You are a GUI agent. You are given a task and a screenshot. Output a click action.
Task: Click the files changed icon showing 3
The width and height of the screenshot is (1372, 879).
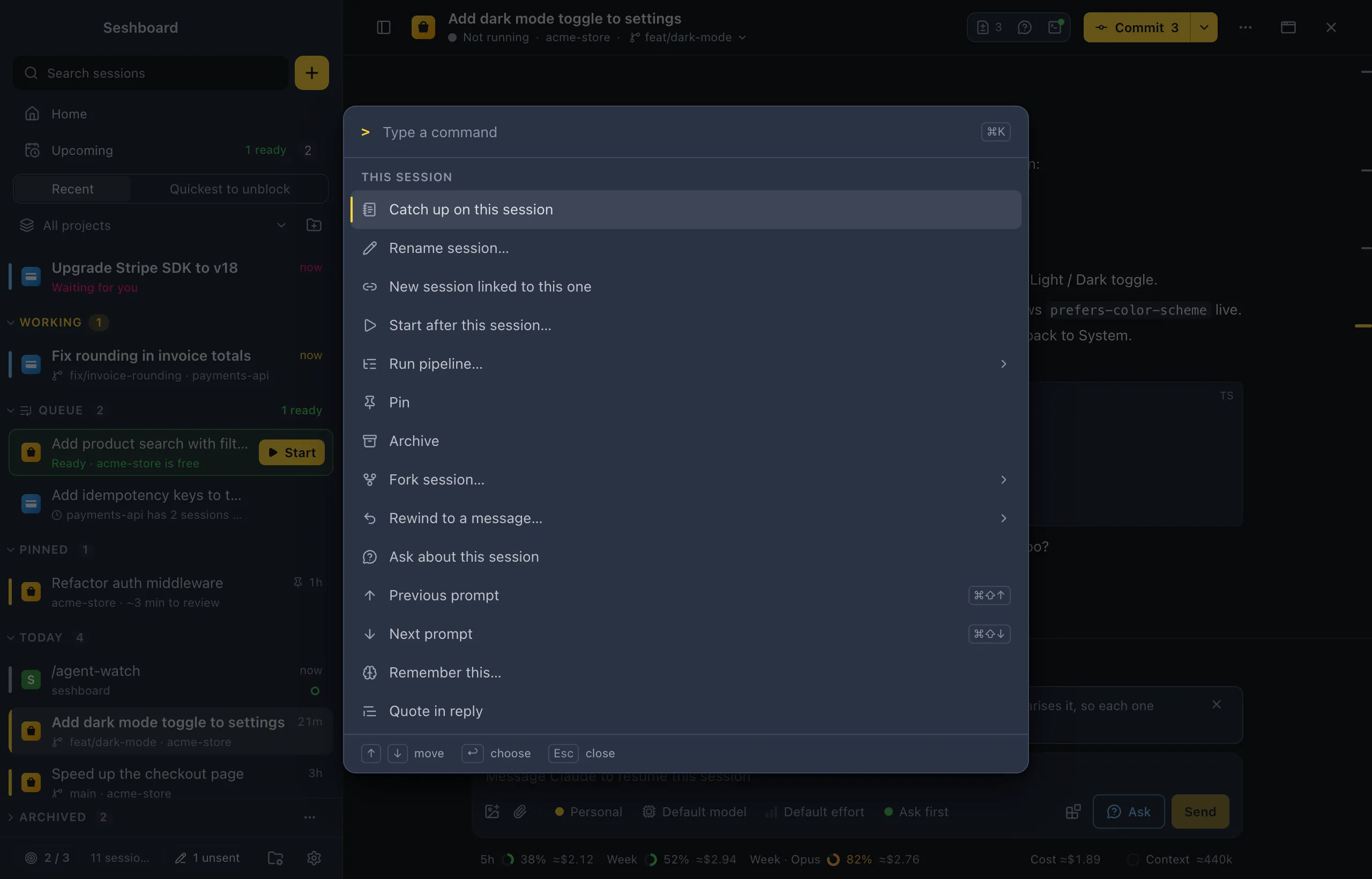(989, 27)
